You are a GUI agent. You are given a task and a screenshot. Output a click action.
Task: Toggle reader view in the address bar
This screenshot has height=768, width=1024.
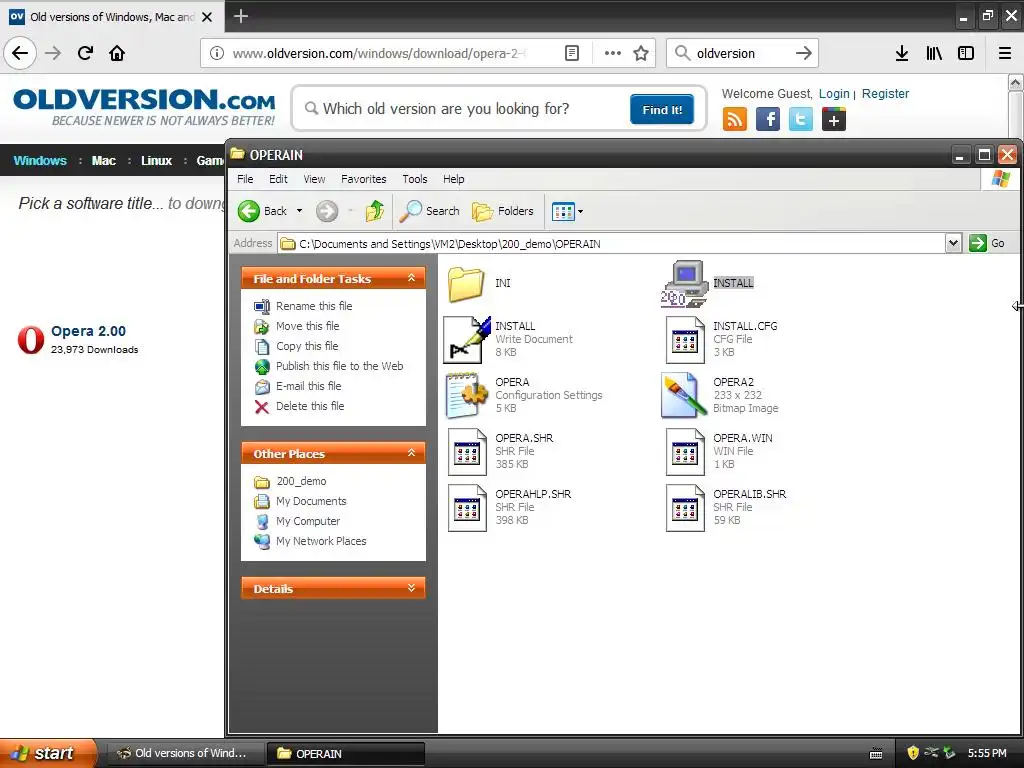coord(571,53)
